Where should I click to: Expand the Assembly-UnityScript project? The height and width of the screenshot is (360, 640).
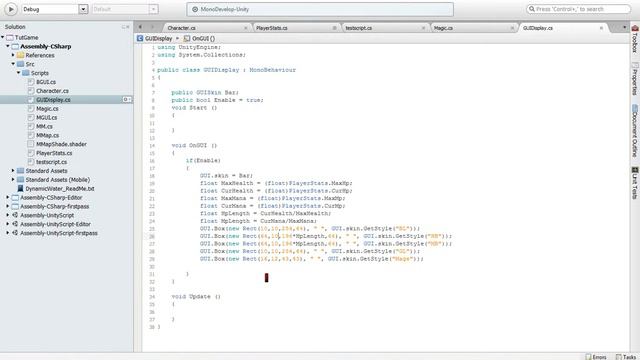(8, 215)
